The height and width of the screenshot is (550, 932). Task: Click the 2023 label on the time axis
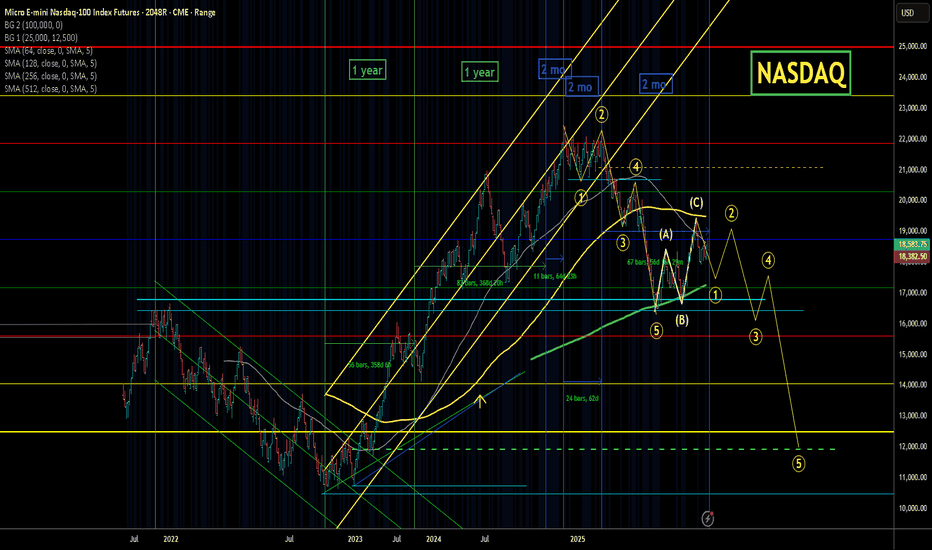coord(355,539)
